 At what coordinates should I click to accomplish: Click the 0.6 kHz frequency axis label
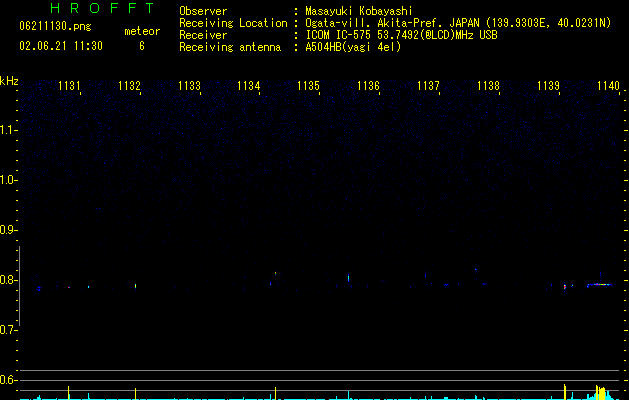pos(9,380)
